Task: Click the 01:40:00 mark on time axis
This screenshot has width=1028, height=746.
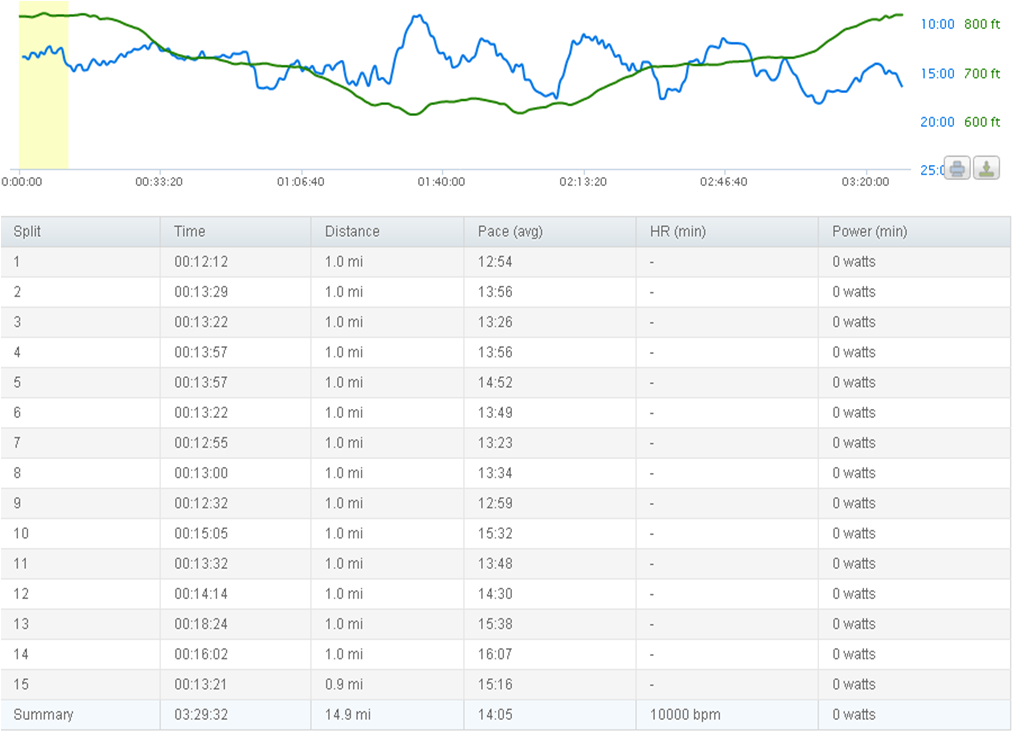Action: tap(441, 182)
